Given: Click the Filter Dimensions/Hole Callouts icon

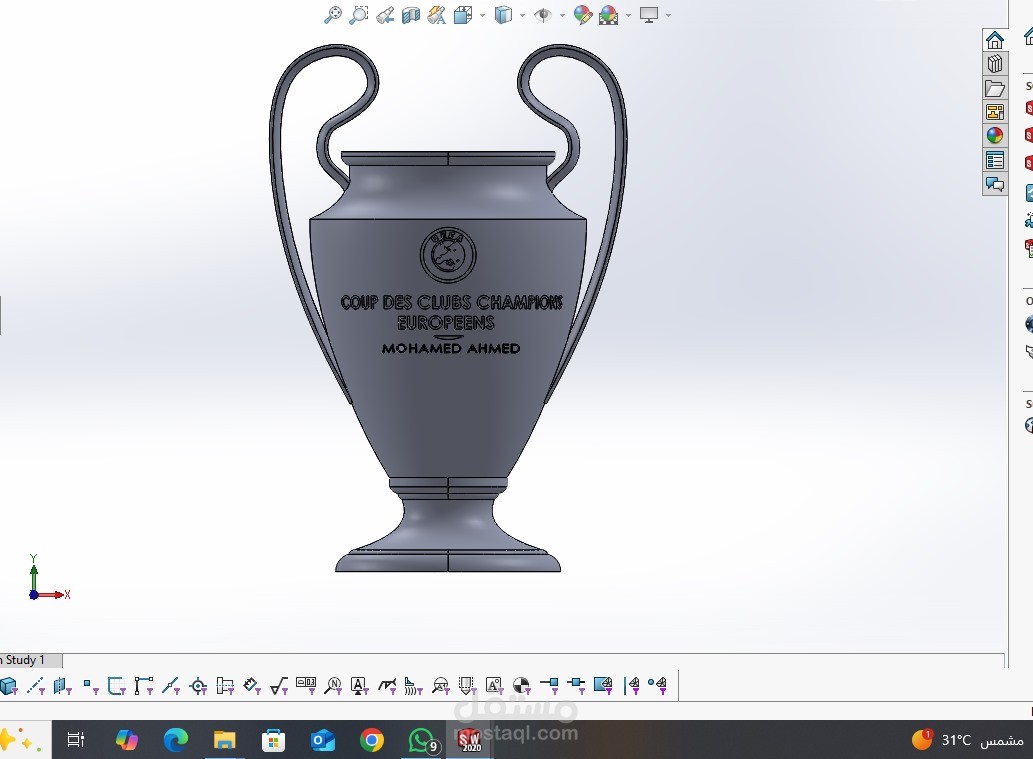Looking at the screenshot, I should pos(252,686).
